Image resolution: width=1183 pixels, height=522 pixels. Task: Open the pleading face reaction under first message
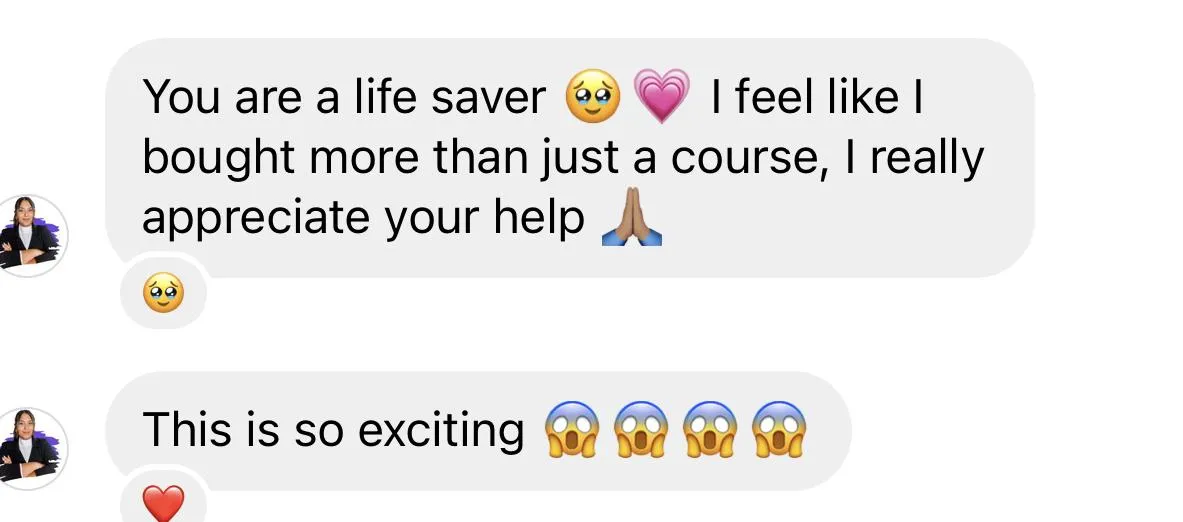click(x=163, y=295)
